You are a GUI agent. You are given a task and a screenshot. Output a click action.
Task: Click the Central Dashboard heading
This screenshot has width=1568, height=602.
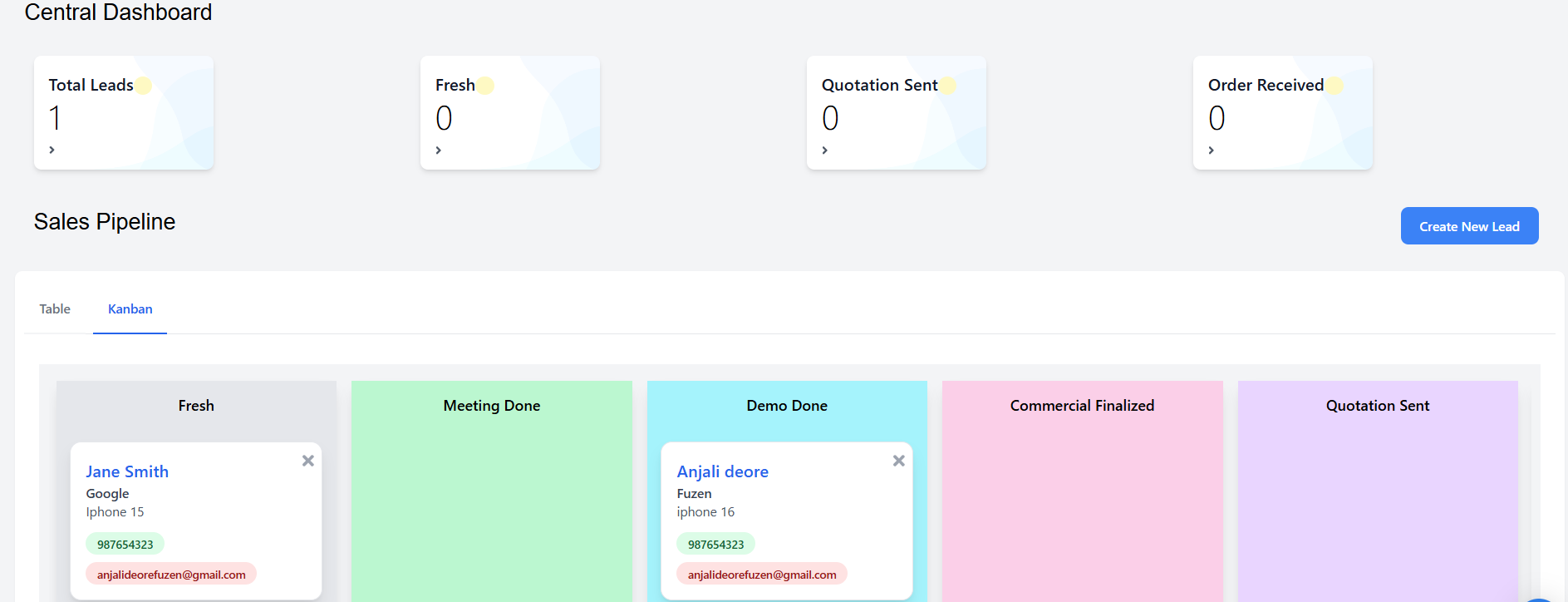(x=118, y=12)
